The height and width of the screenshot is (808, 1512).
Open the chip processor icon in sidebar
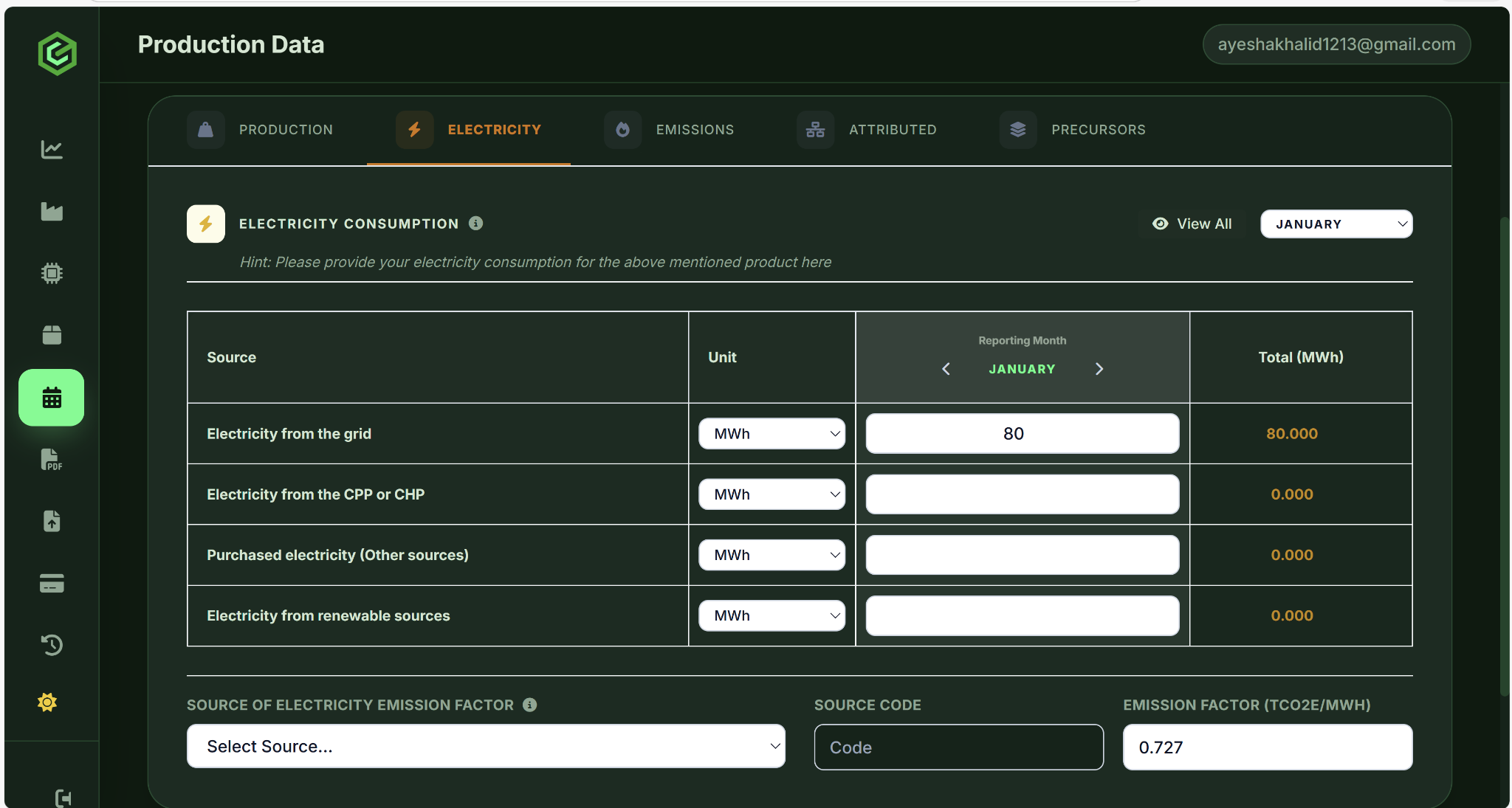pyautogui.click(x=52, y=274)
